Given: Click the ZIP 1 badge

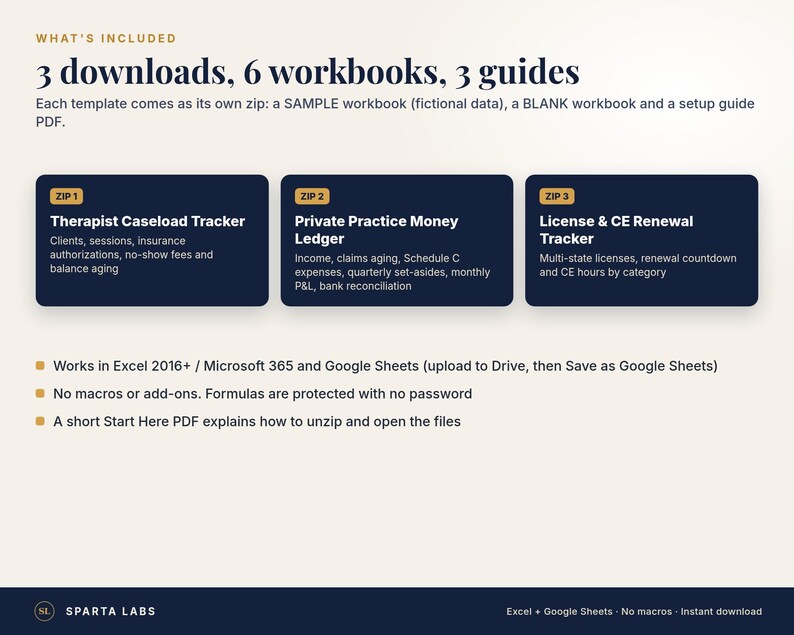Looking at the screenshot, I should [x=66, y=196].
